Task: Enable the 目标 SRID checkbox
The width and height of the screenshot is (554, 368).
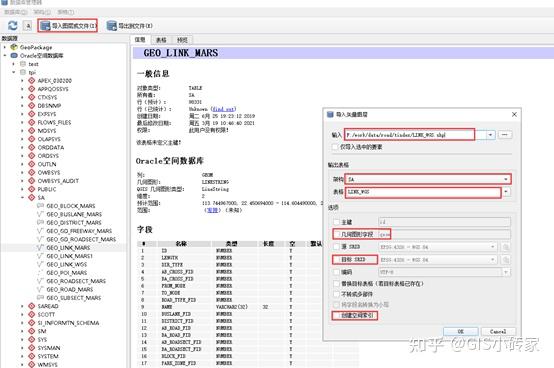Action: pos(337,260)
